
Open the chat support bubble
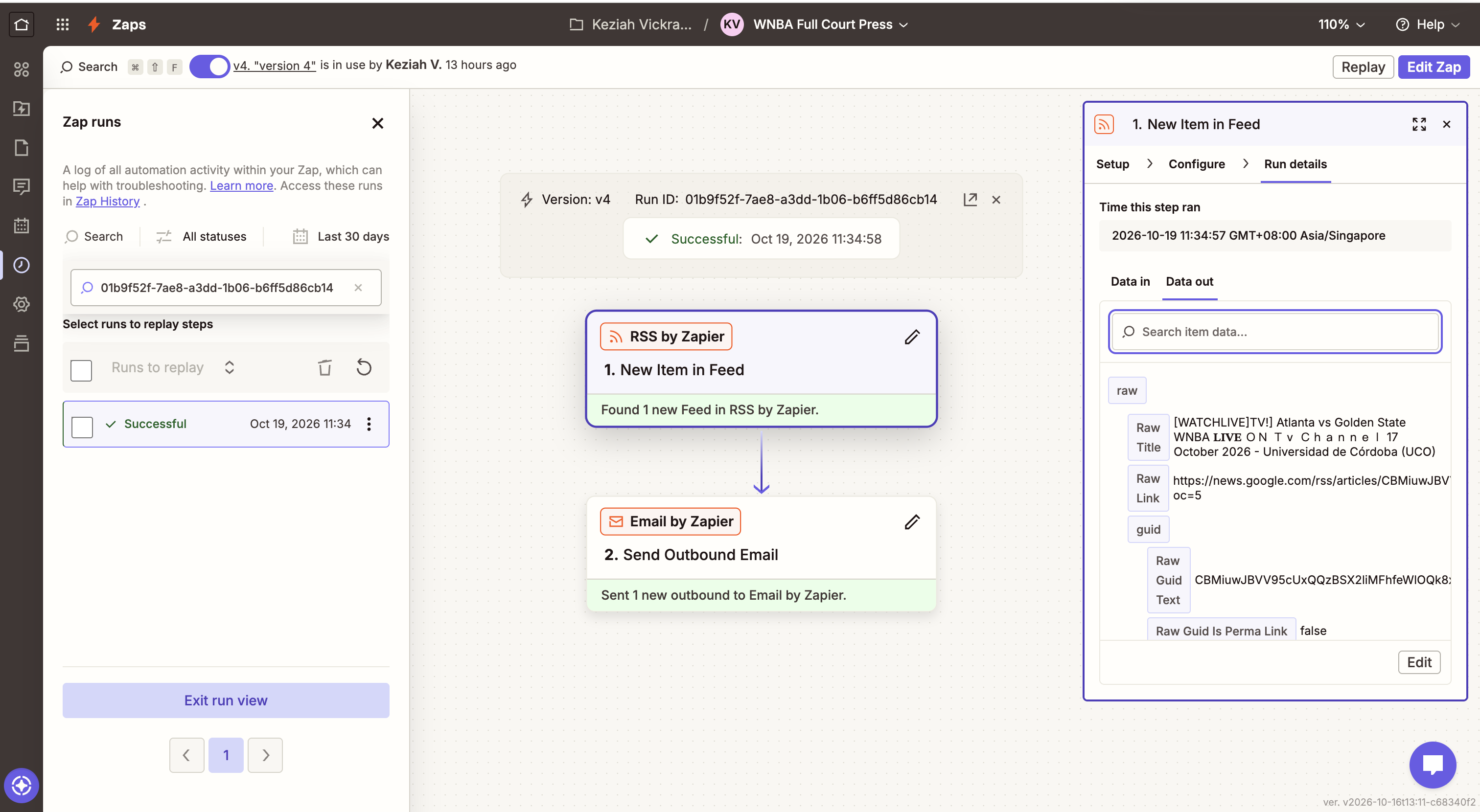point(1433,765)
